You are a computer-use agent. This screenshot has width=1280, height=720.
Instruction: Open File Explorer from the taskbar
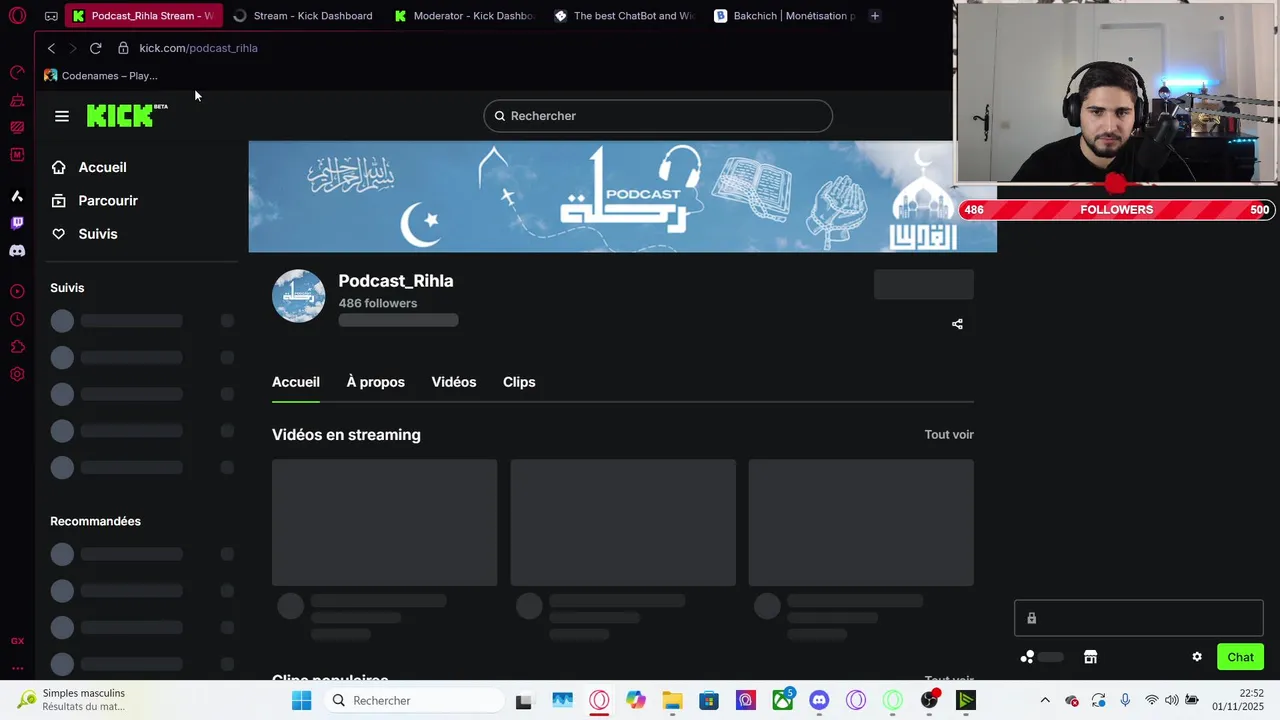click(x=672, y=700)
